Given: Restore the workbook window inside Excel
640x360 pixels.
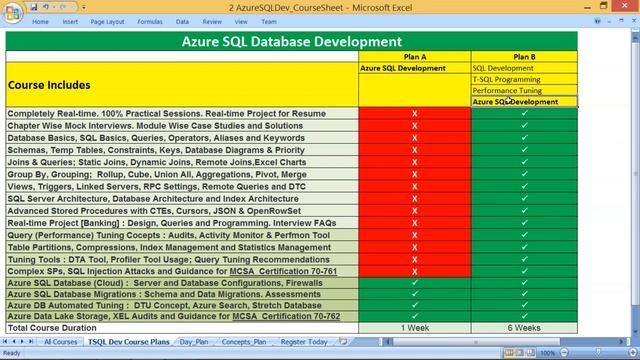Looking at the screenshot, I should point(621,21).
